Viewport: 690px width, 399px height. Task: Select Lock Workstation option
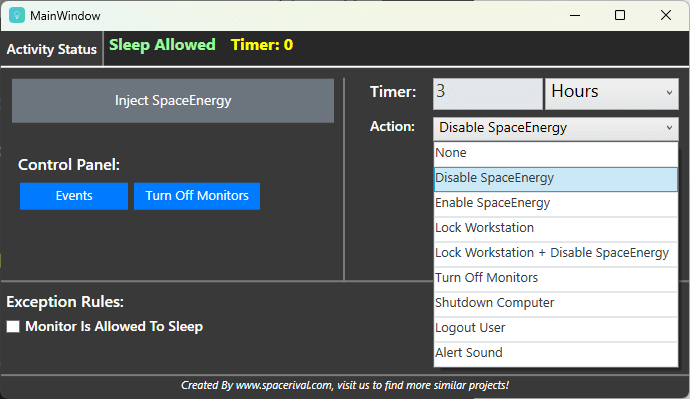[x=556, y=228]
